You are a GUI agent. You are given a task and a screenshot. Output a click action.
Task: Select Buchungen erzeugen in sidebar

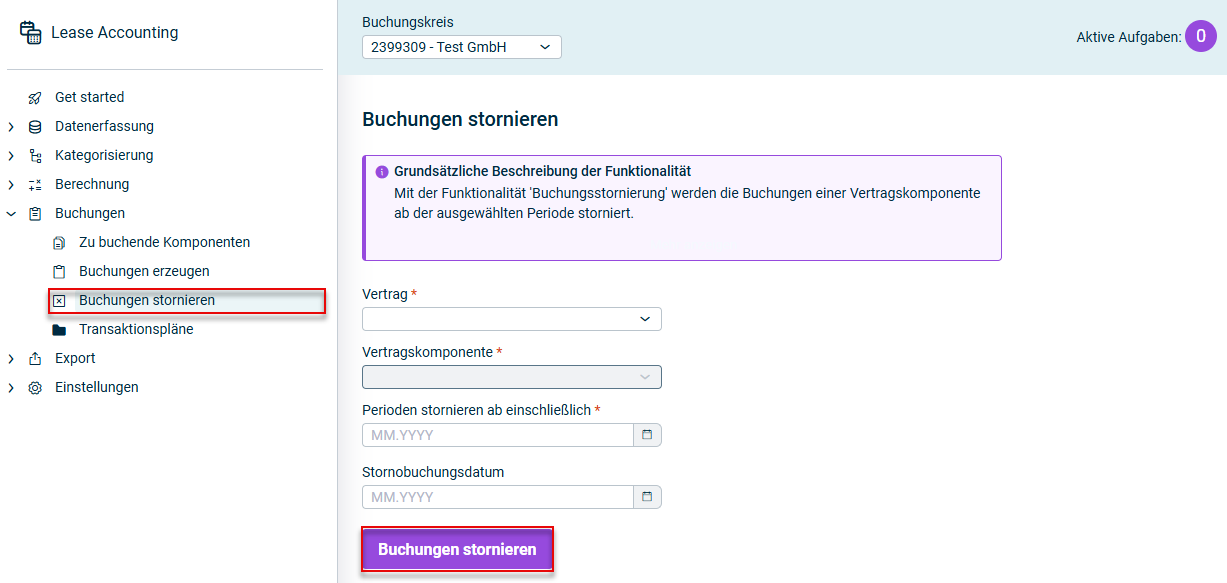144,271
